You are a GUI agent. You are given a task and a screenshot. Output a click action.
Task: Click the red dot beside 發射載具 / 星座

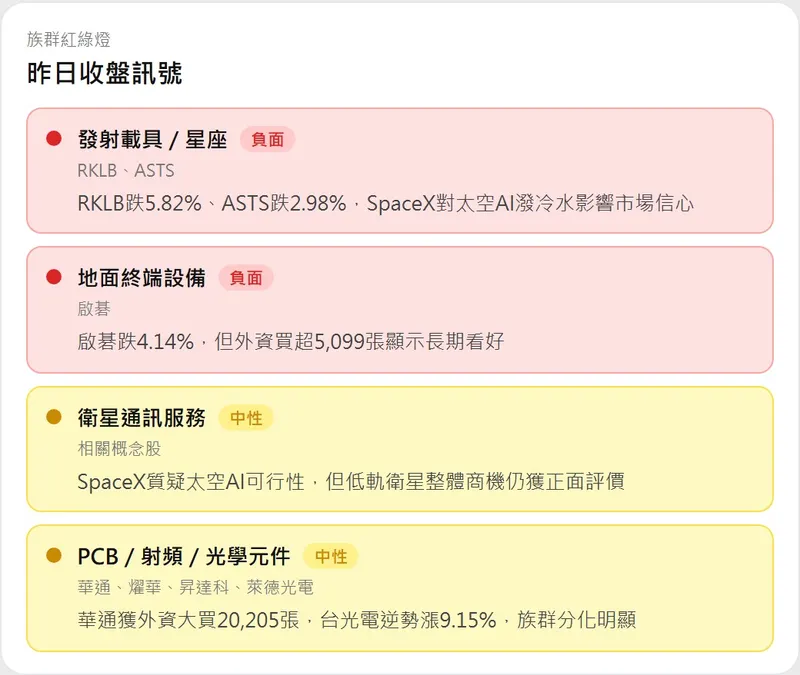coord(54,139)
